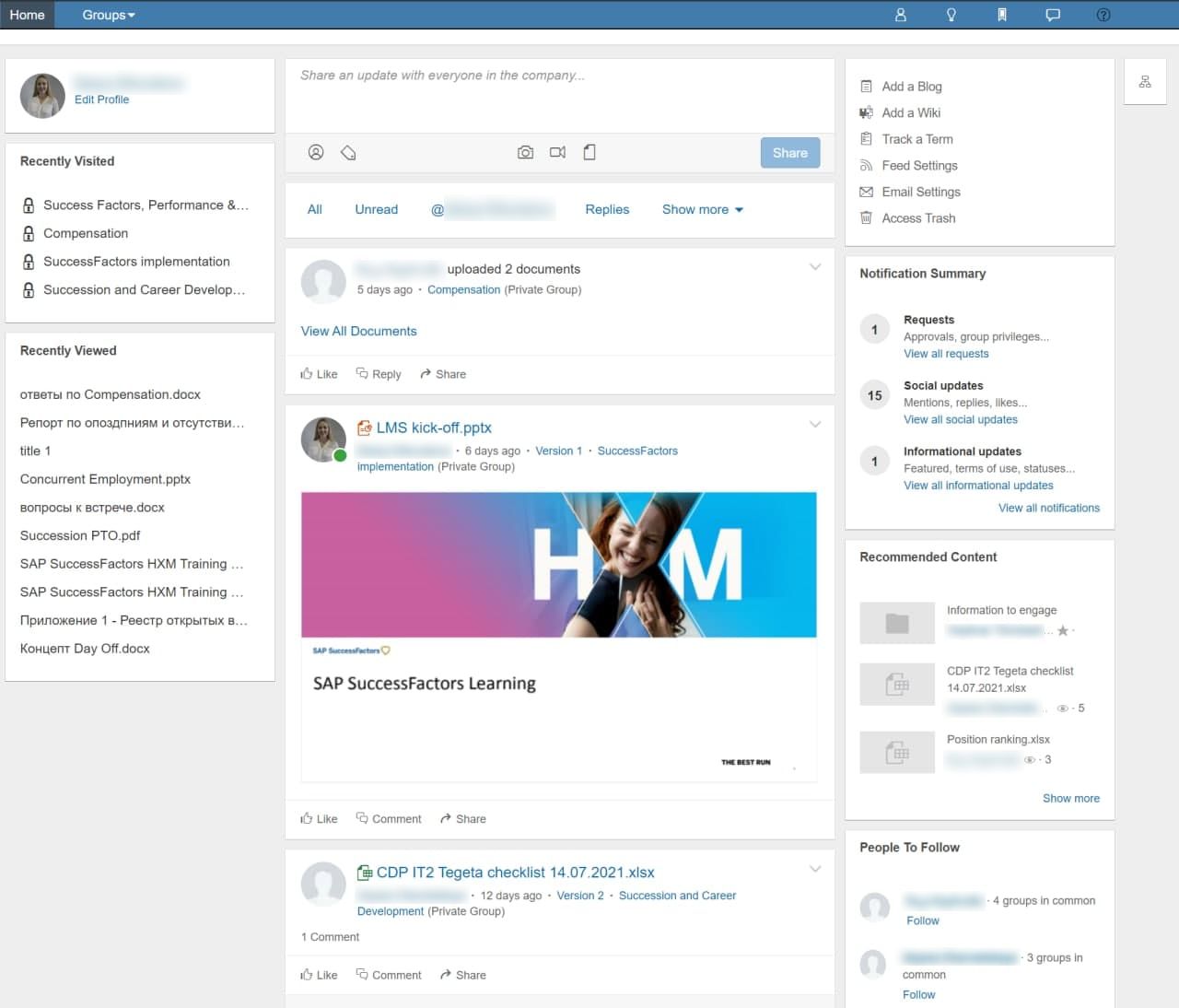The height and width of the screenshot is (1008, 1179).
Task: Open View all social updates link
Action: tap(961, 420)
